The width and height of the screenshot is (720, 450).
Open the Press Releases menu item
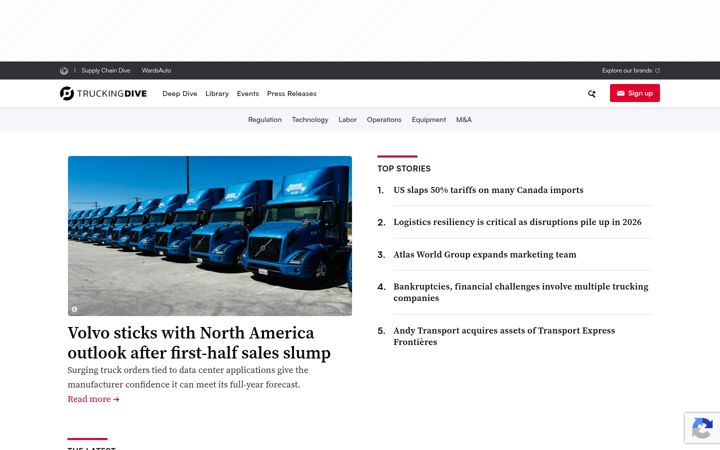(x=292, y=94)
